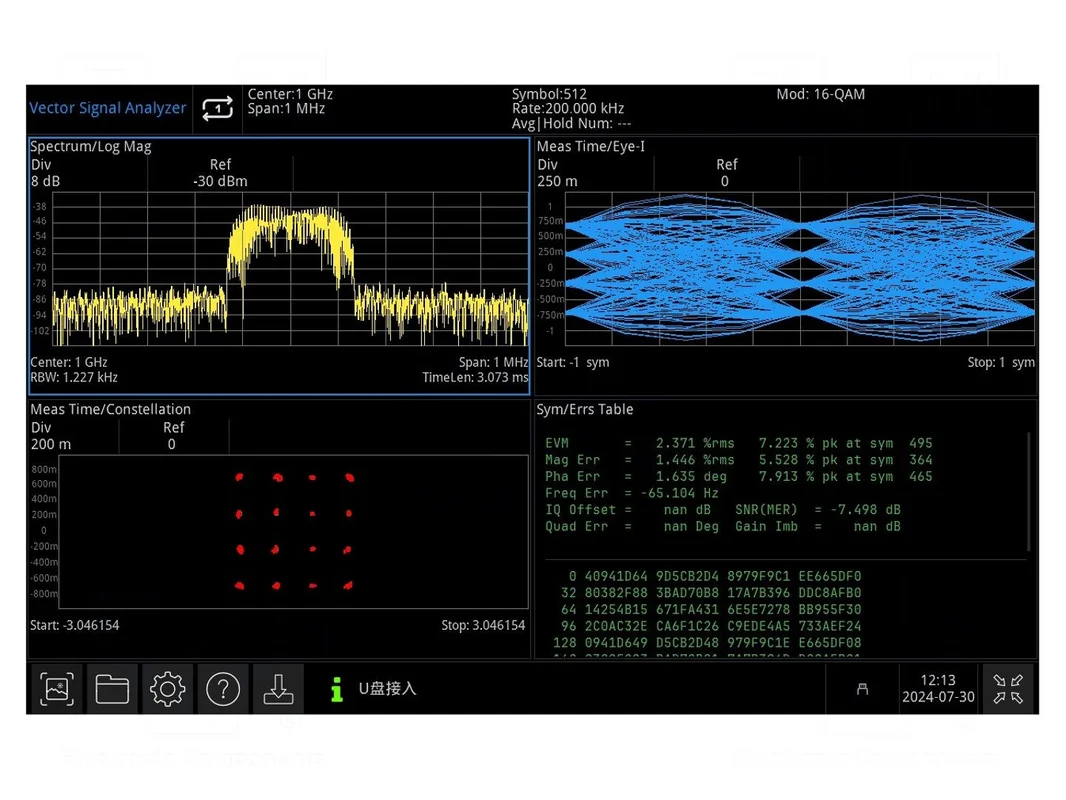Click the Sym/Errs Table vertical scrollbar

coord(1029,492)
